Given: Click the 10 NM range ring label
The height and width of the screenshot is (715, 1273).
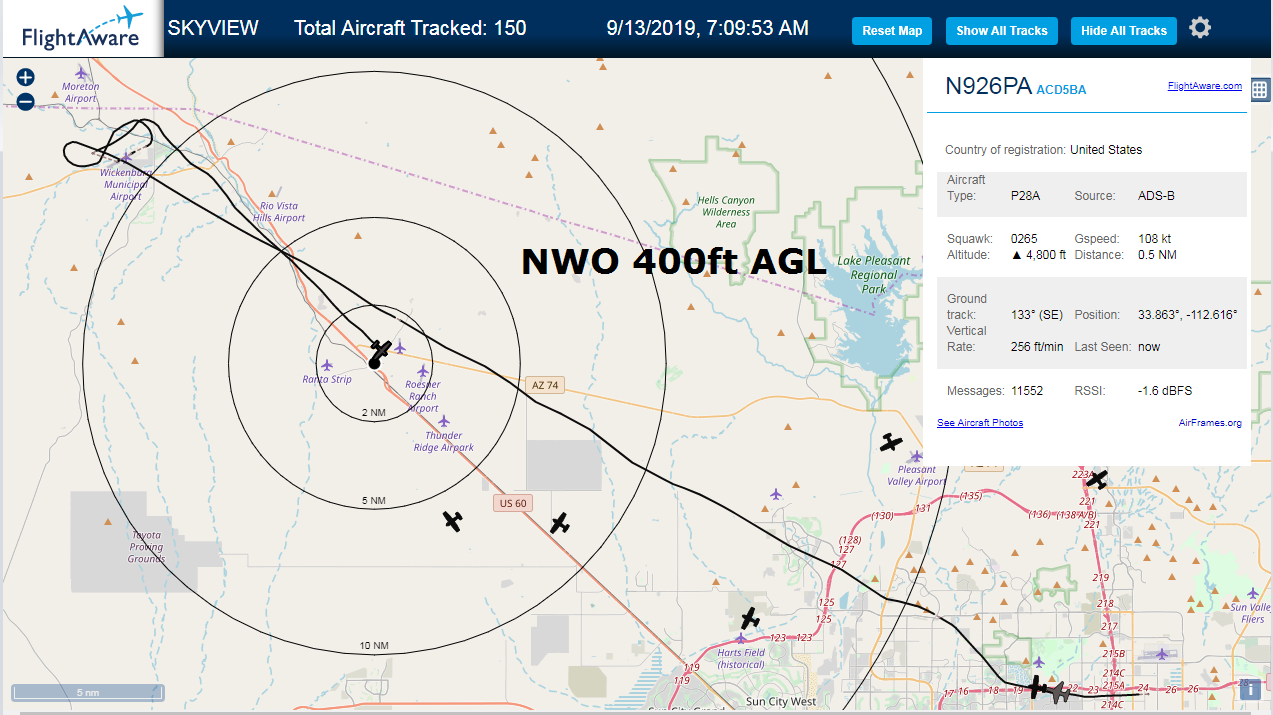Looking at the screenshot, I should [373, 646].
